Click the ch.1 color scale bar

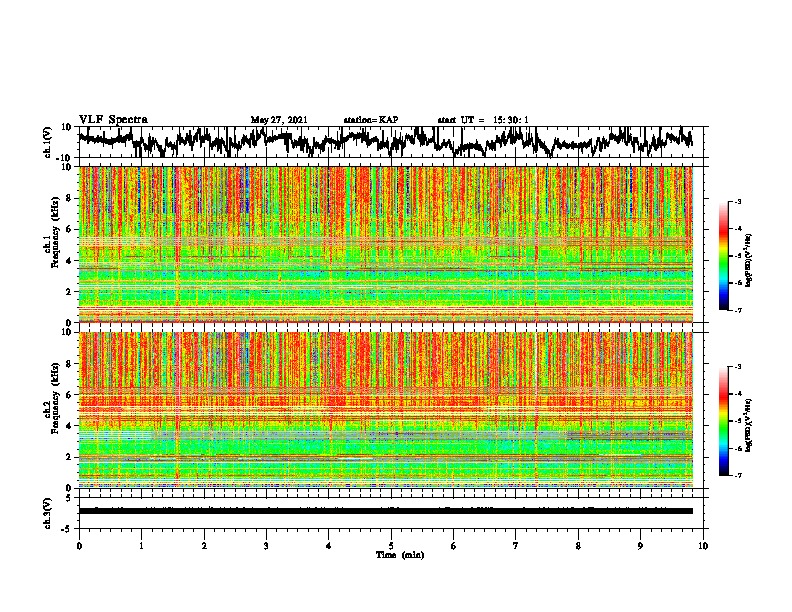tap(723, 256)
